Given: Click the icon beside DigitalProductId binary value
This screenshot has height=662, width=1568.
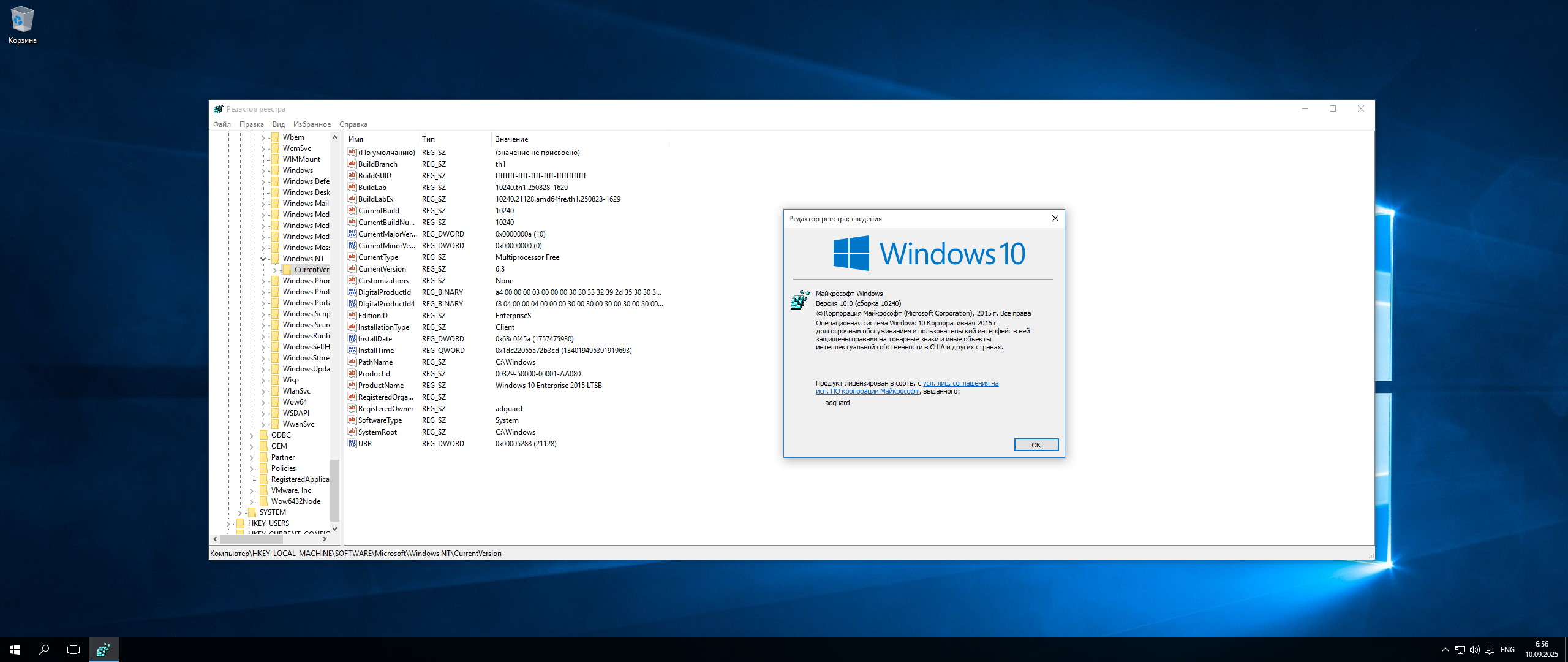Looking at the screenshot, I should point(352,292).
